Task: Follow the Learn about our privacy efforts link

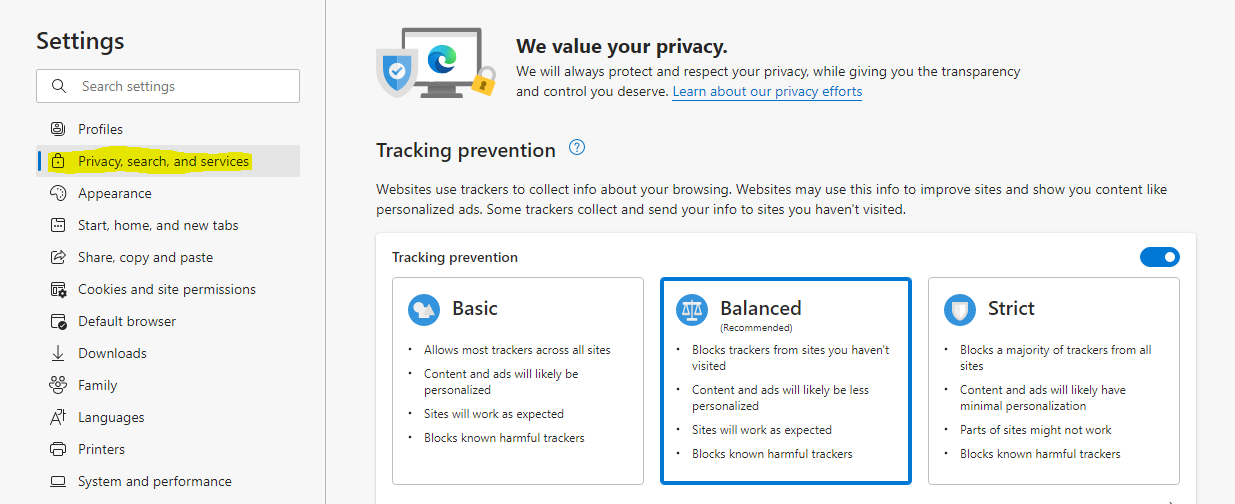Action: (x=767, y=91)
